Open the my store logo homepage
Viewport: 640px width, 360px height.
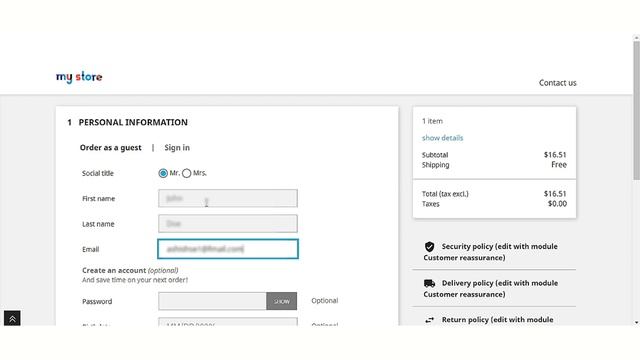(x=79, y=77)
